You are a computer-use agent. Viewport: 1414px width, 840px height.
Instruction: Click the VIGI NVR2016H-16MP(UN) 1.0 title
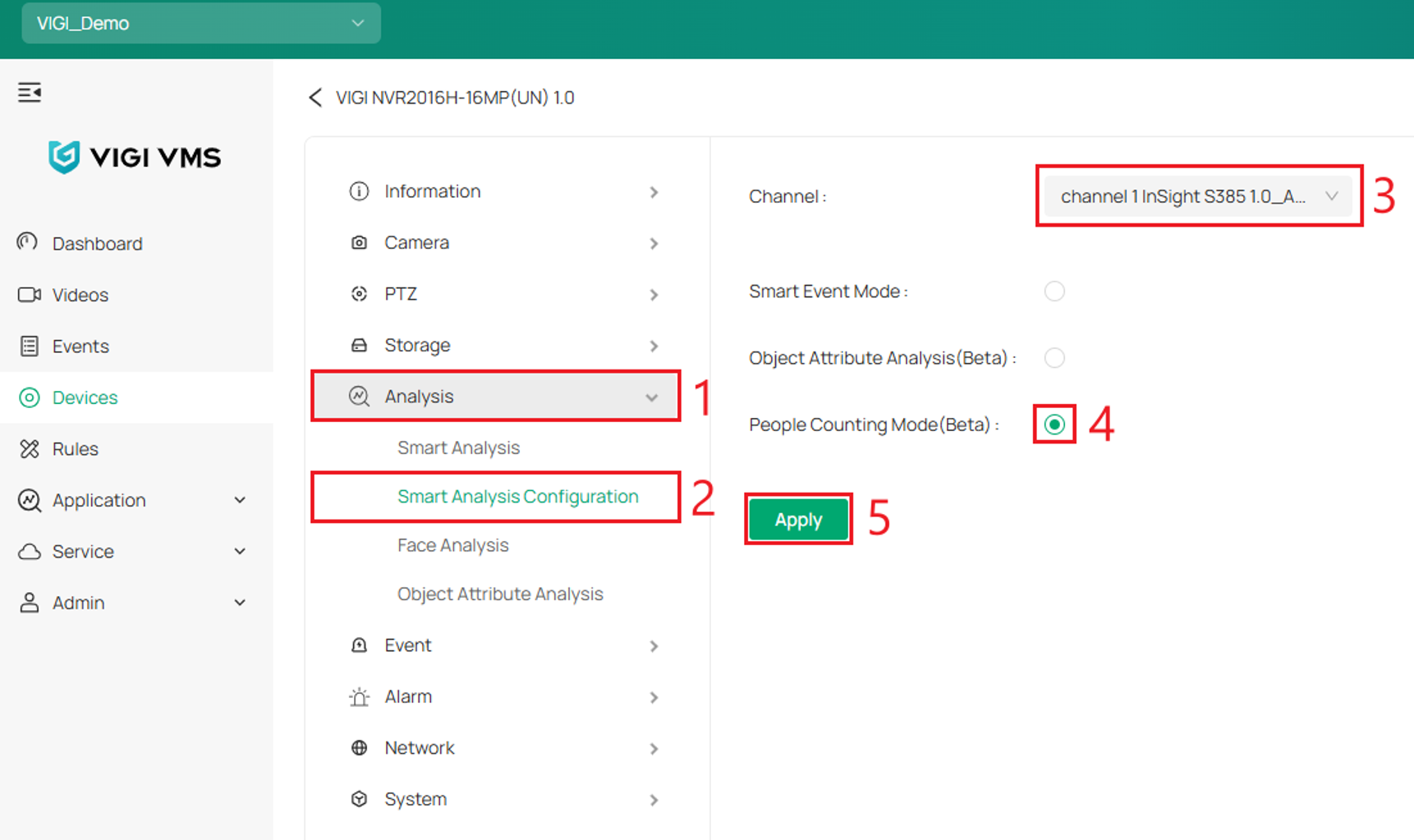pos(455,98)
